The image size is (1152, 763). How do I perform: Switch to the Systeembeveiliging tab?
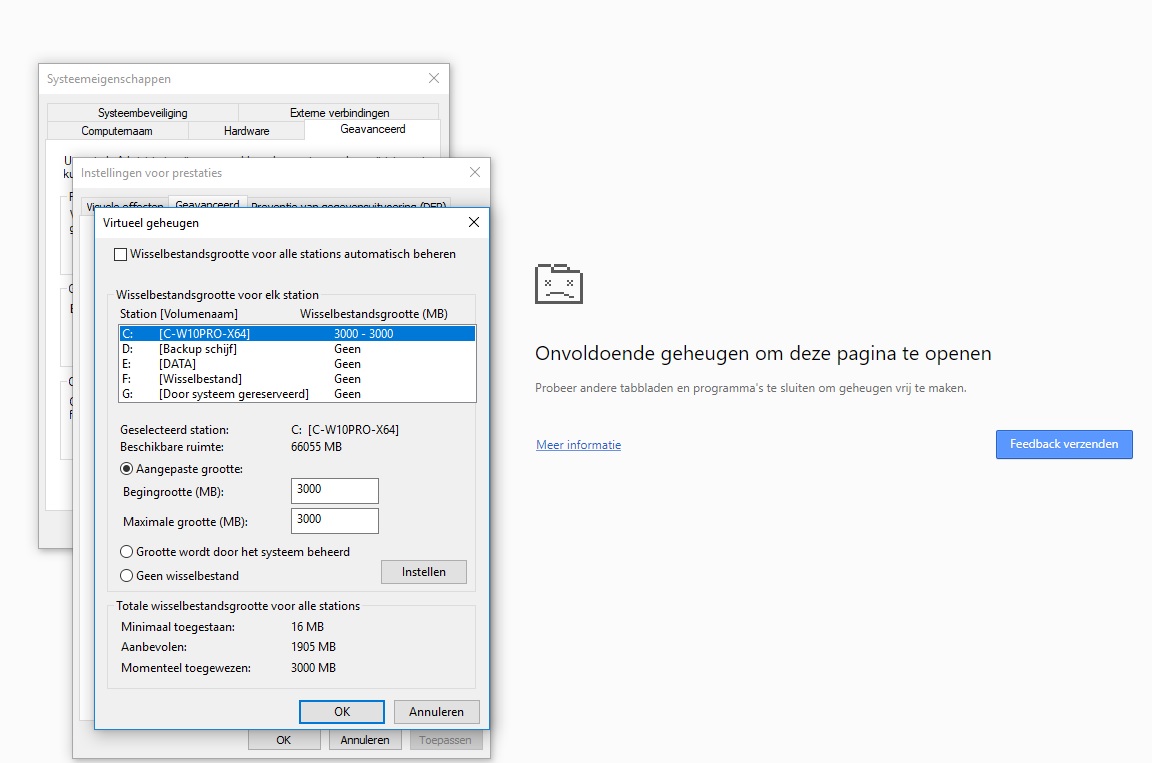(142, 113)
